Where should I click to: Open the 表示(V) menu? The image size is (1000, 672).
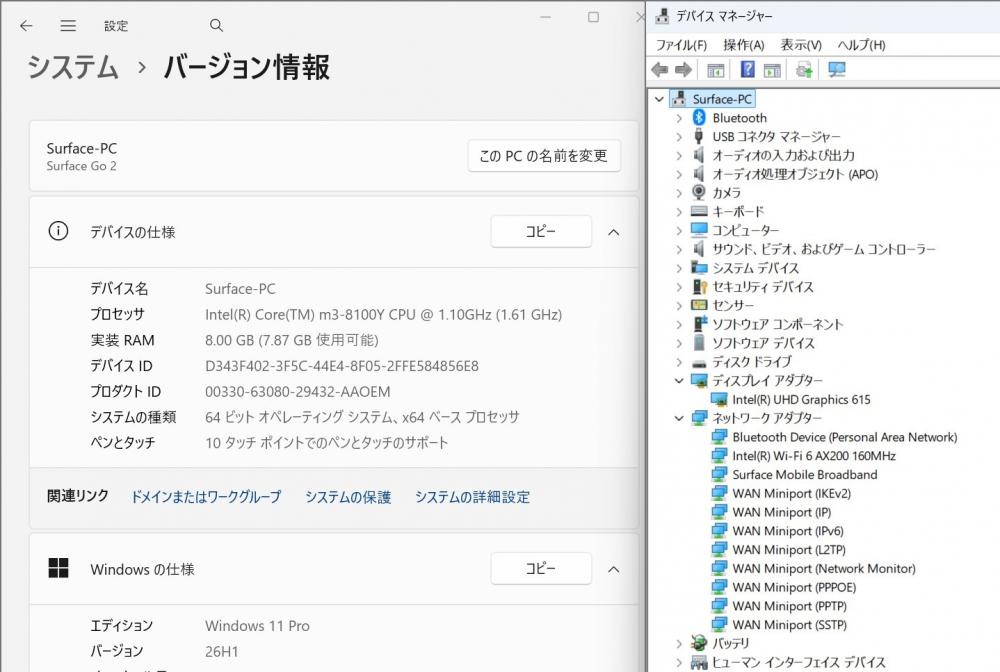[801, 45]
